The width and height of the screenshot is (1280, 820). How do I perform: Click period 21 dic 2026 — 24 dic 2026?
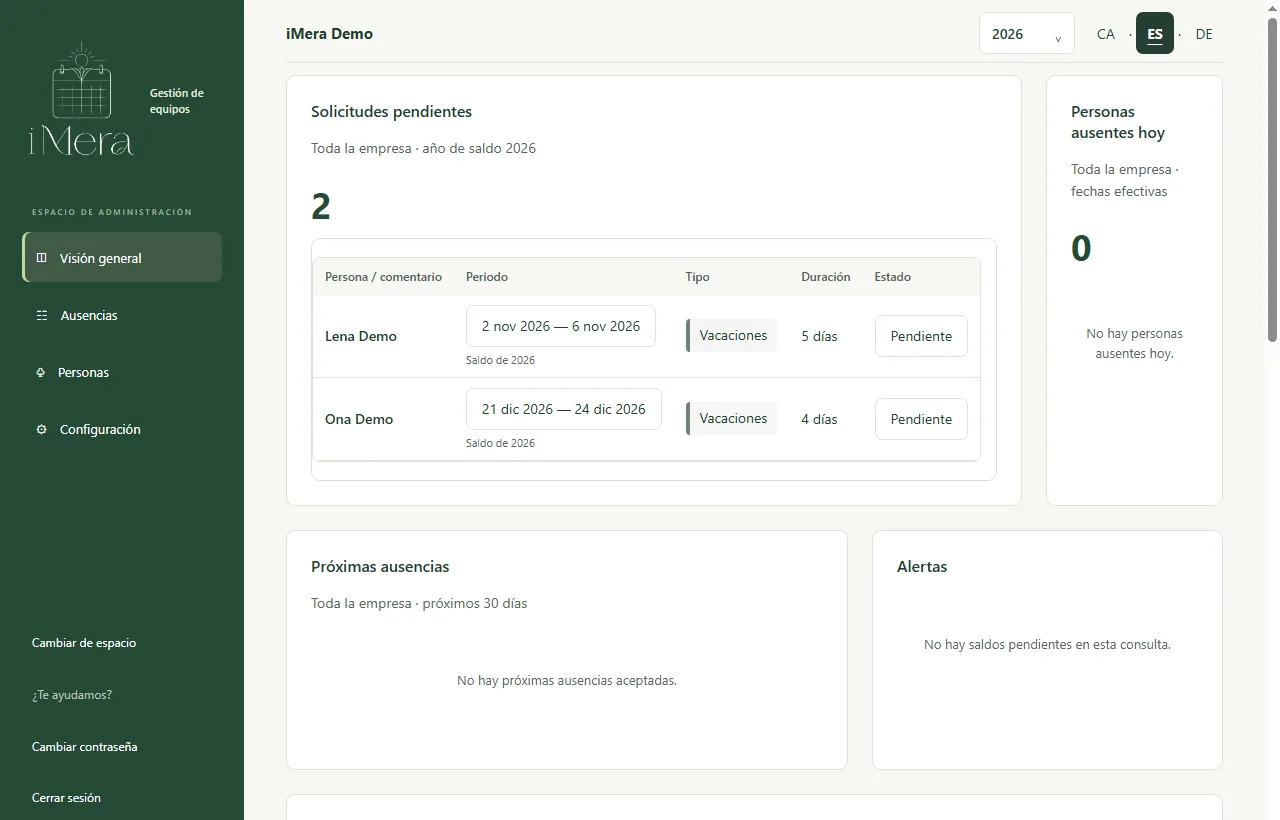[563, 409]
